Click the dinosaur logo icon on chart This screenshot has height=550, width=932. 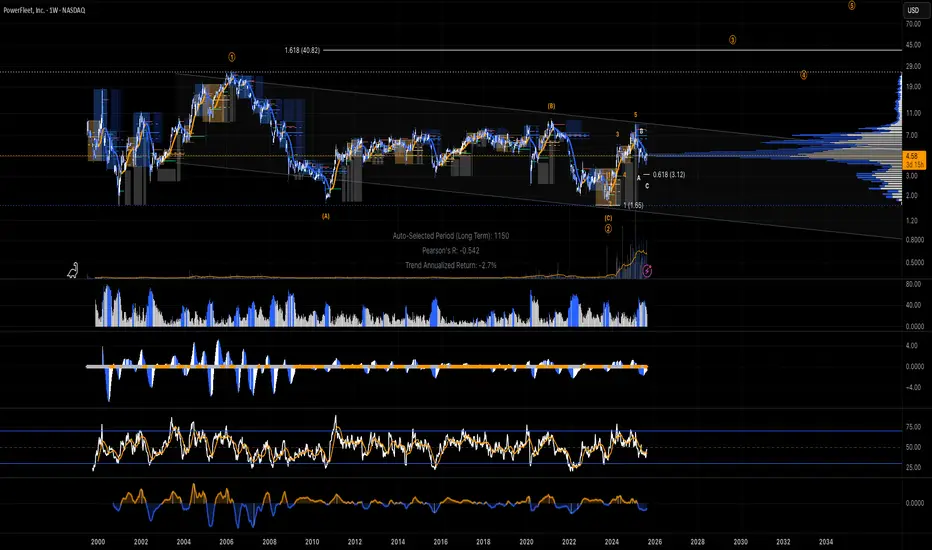click(73, 271)
